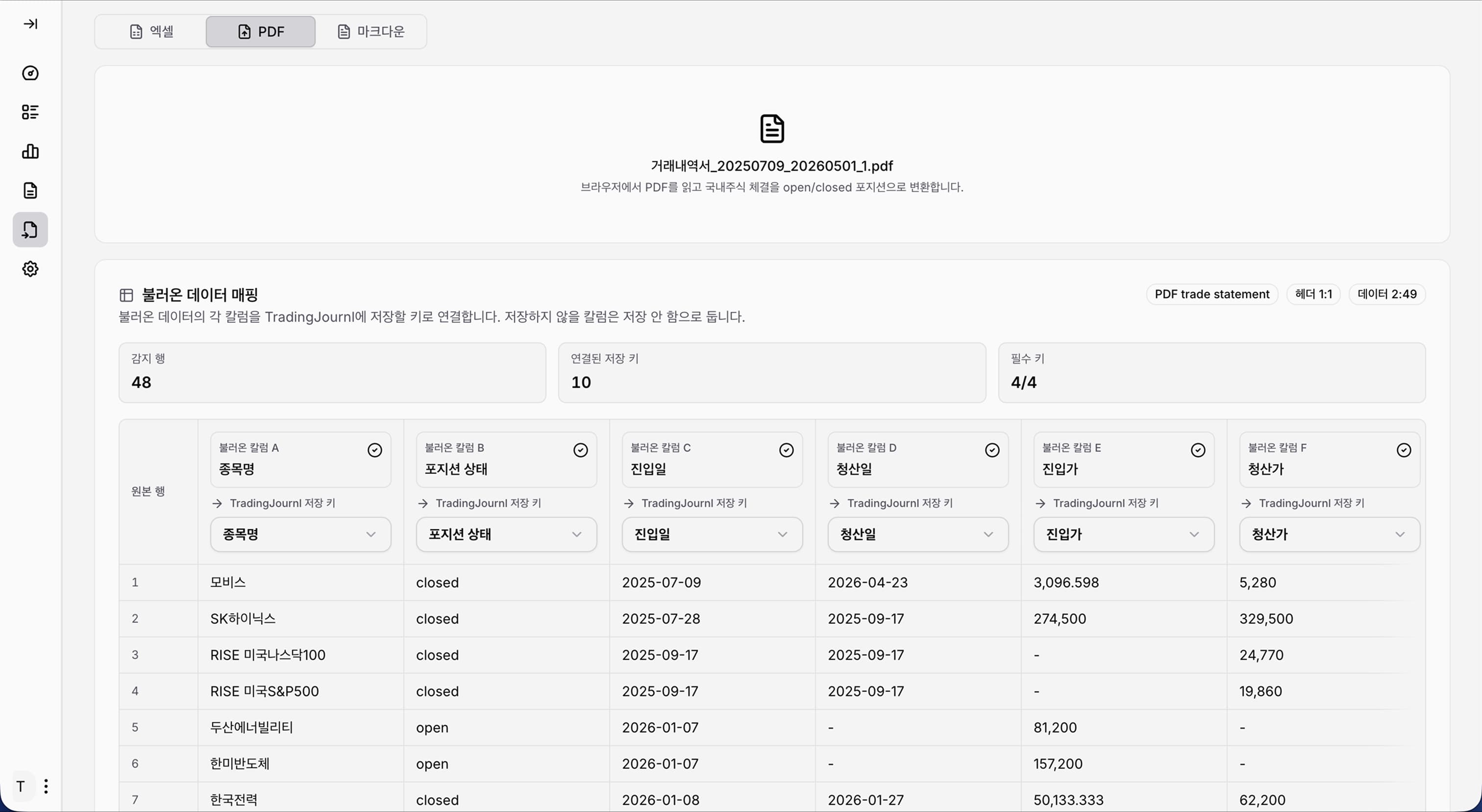Toggle check circle on column F 청산가
Image resolution: width=1482 pixels, height=812 pixels.
pos(1405,450)
